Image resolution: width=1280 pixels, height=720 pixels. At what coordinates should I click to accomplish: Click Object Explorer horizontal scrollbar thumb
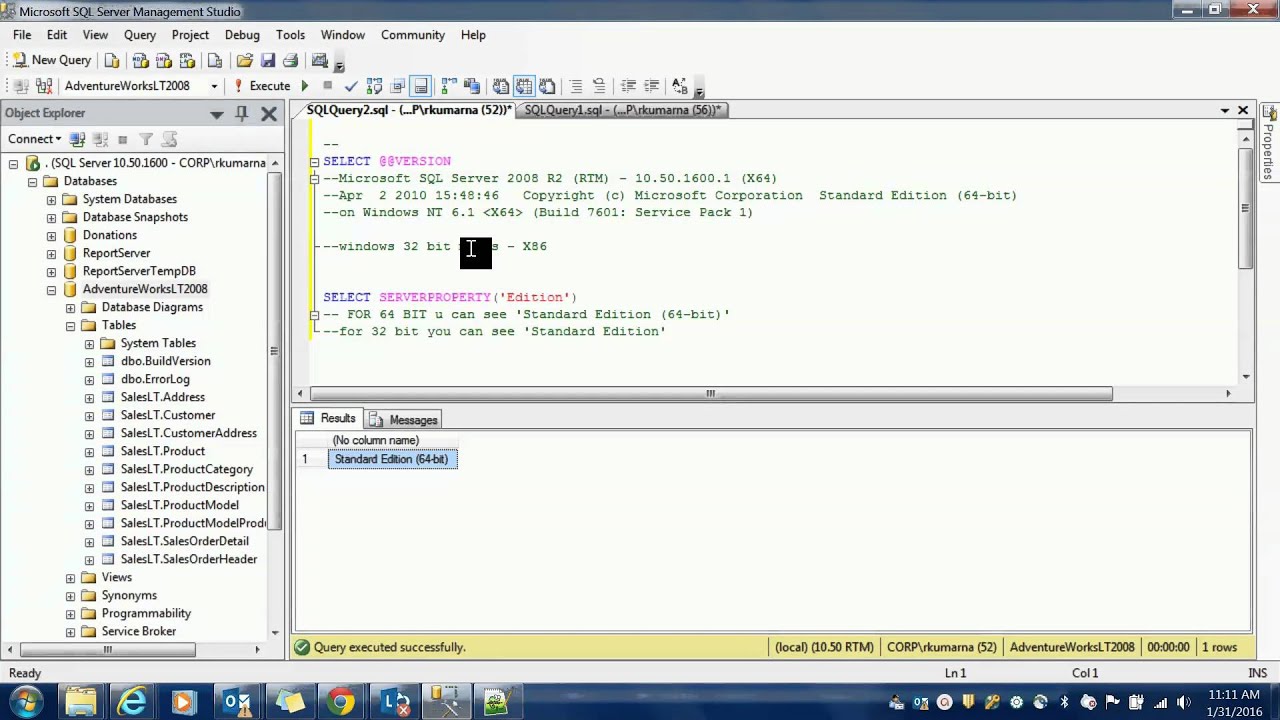click(106, 650)
